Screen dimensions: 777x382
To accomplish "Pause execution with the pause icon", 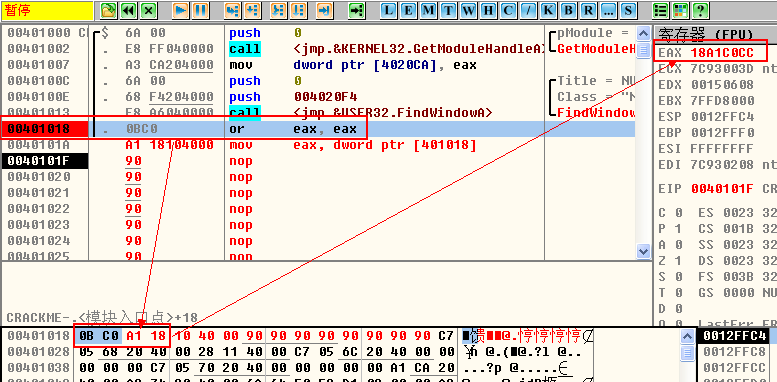I will click(x=200, y=10).
